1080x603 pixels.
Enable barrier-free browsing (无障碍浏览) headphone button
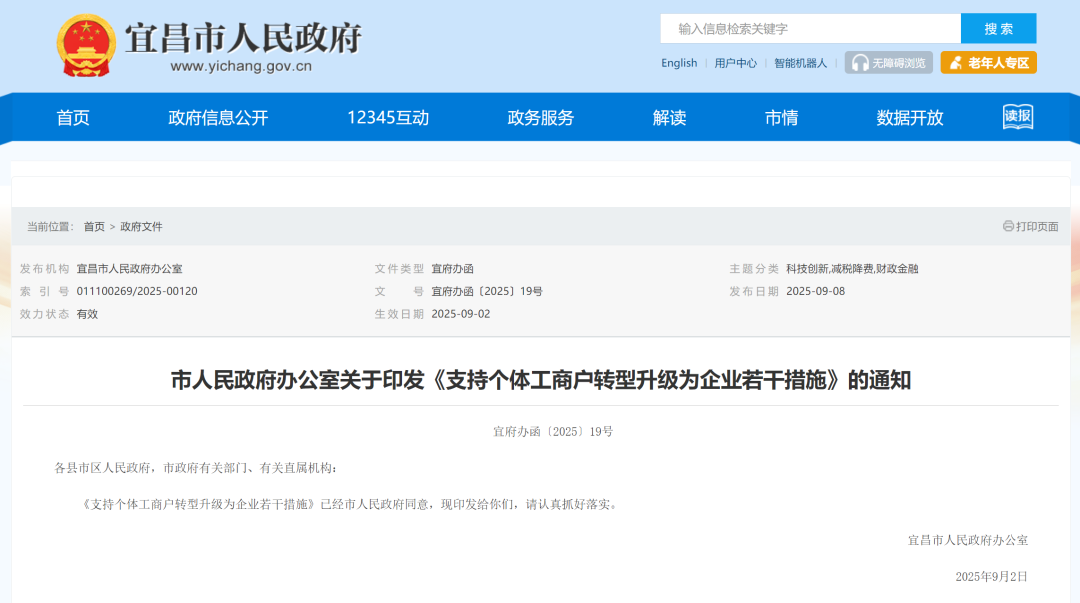(x=888, y=63)
